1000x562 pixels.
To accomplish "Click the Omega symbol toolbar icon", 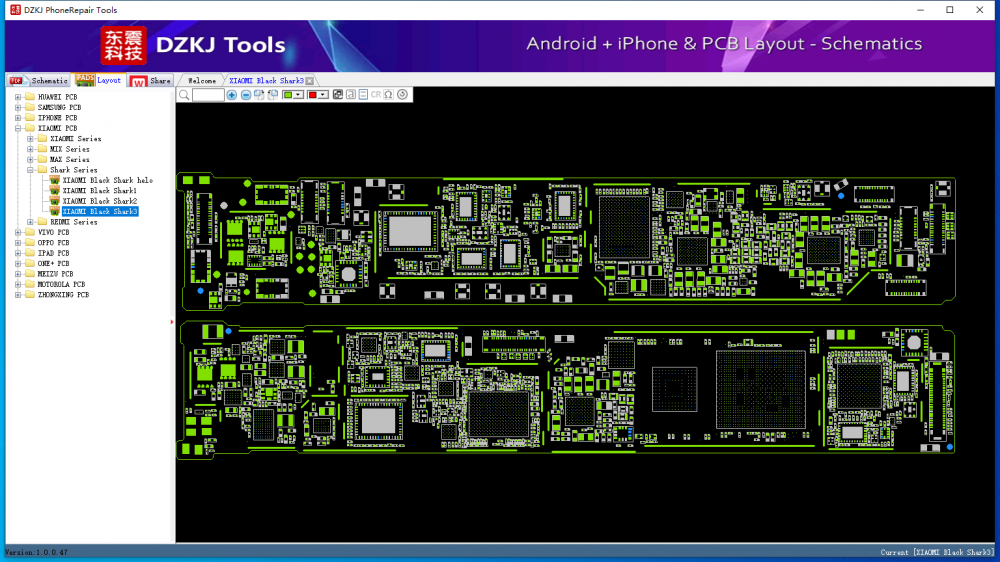I will (388, 95).
